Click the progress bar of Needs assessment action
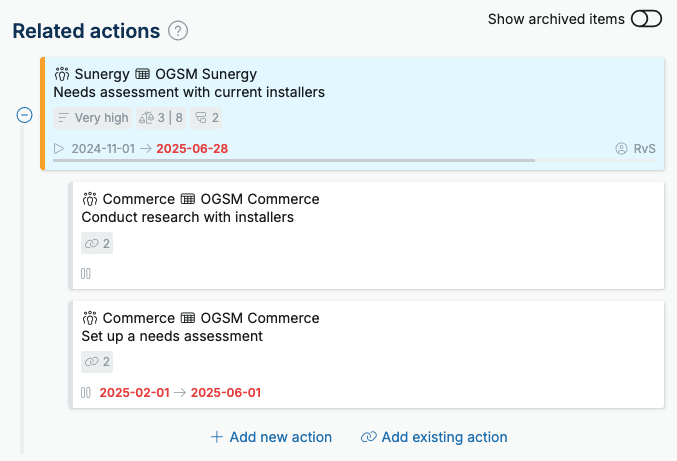The image size is (677, 461). coord(354,161)
